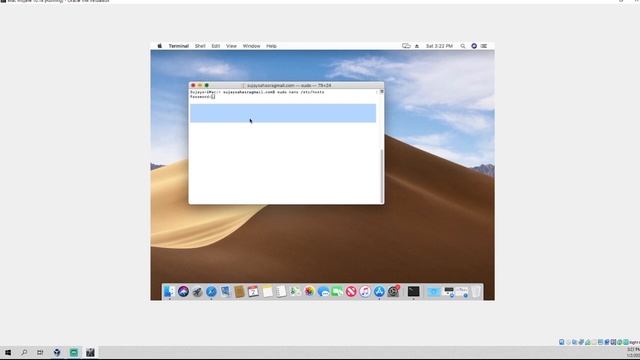Open Reminders from the Dock
640x360 pixels.
click(x=281, y=291)
